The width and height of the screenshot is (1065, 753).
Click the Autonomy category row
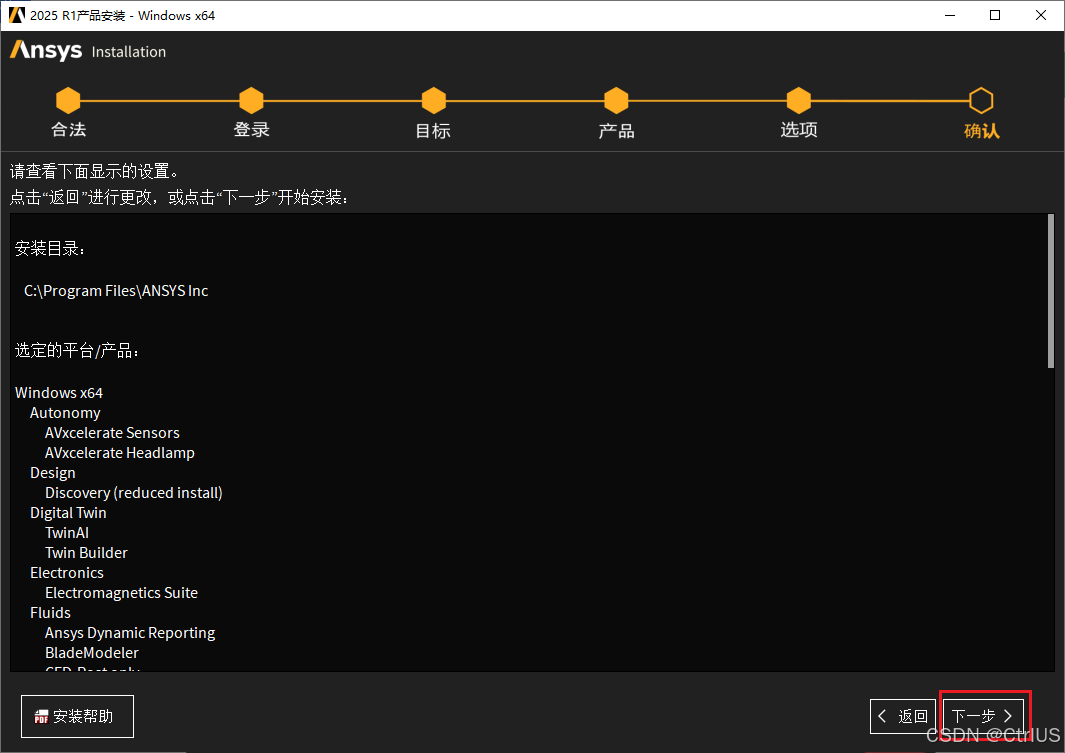(x=65, y=413)
